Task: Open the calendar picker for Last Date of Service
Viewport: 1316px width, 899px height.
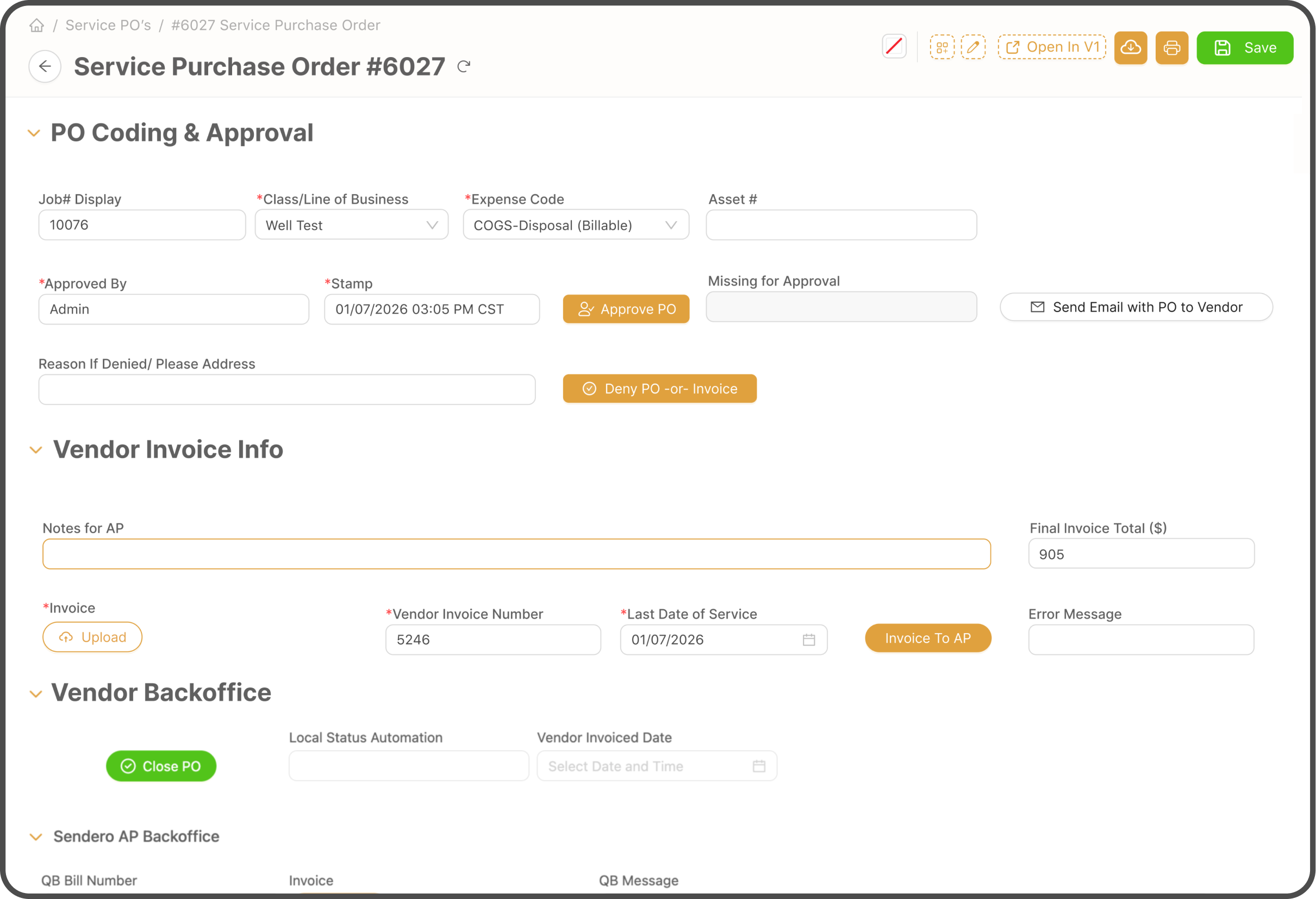Action: point(809,640)
